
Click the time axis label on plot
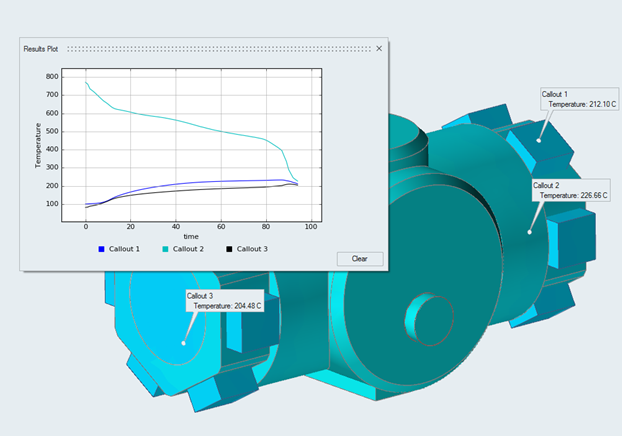click(x=191, y=236)
